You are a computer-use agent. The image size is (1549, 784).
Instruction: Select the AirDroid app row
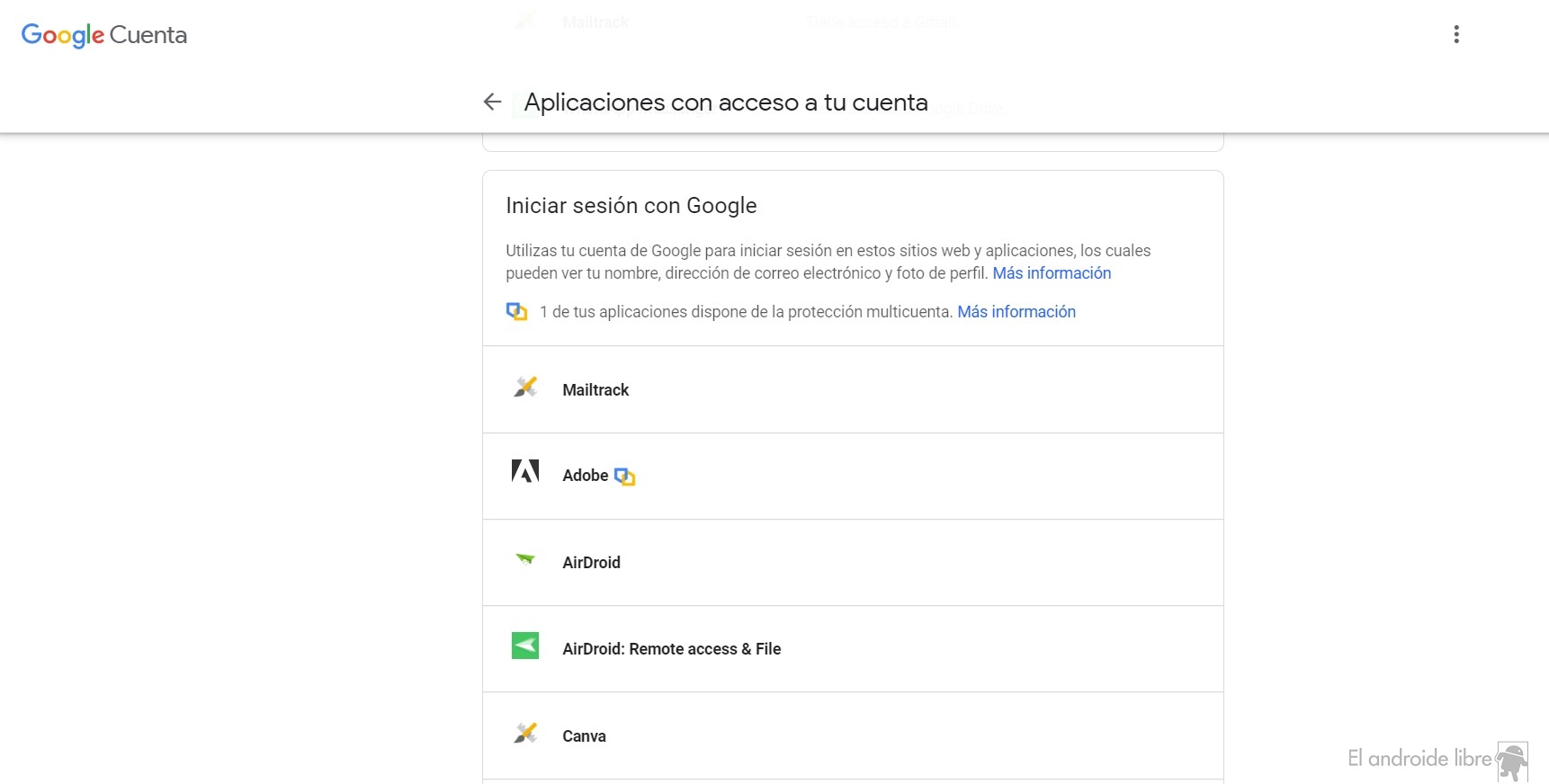tap(853, 563)
